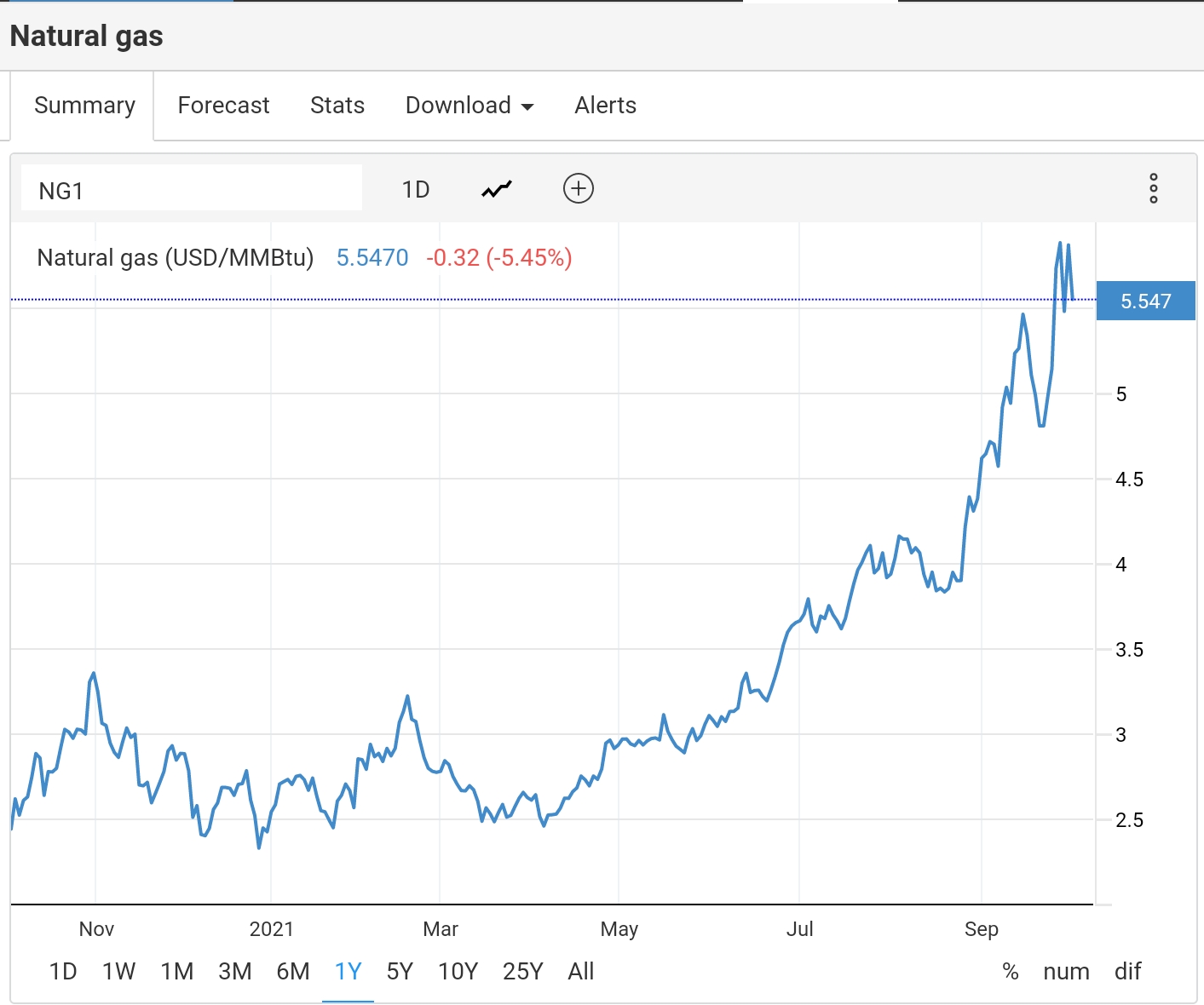Click the -0.32 (-5.45%) change text
Image resolution: width=1204 pixels, height=1005 pixels.
point(499,257)
